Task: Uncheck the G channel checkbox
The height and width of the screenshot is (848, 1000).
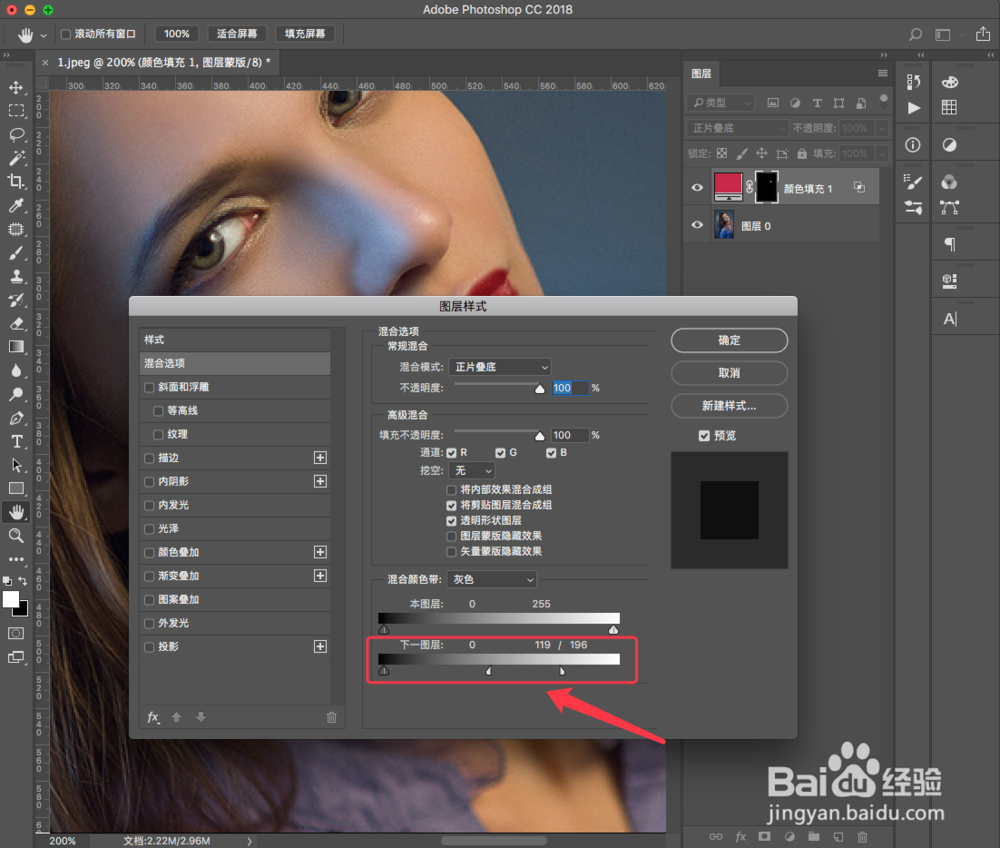Action: 500,451
